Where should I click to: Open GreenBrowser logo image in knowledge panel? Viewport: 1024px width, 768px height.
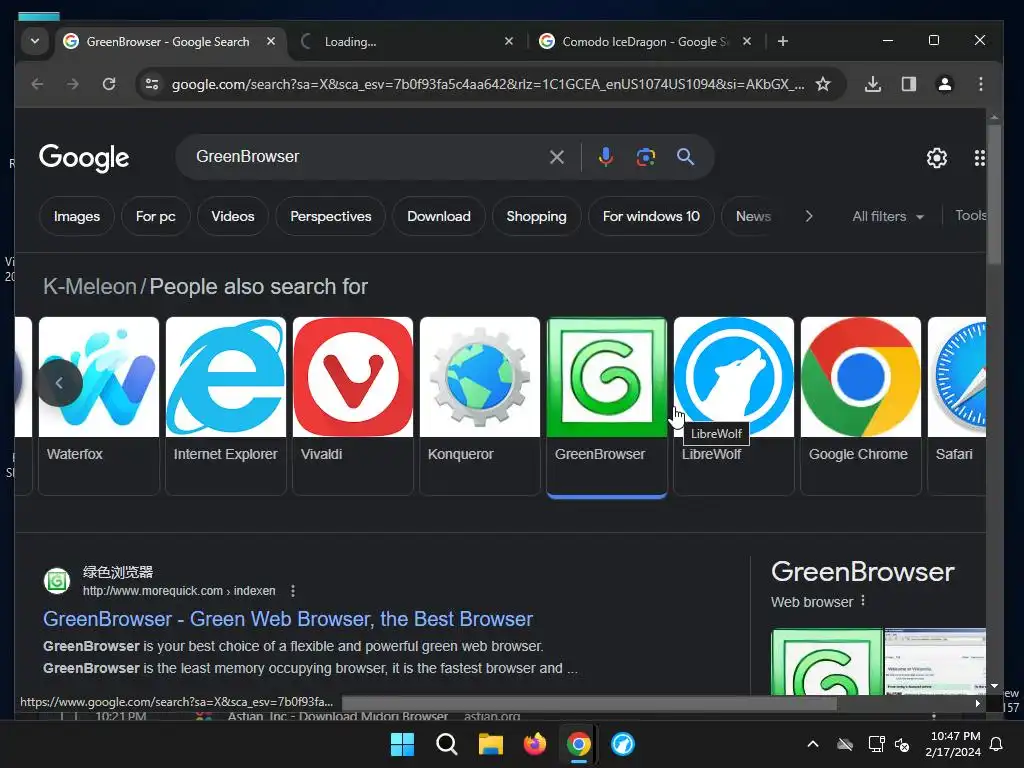[x=827, y=661]
